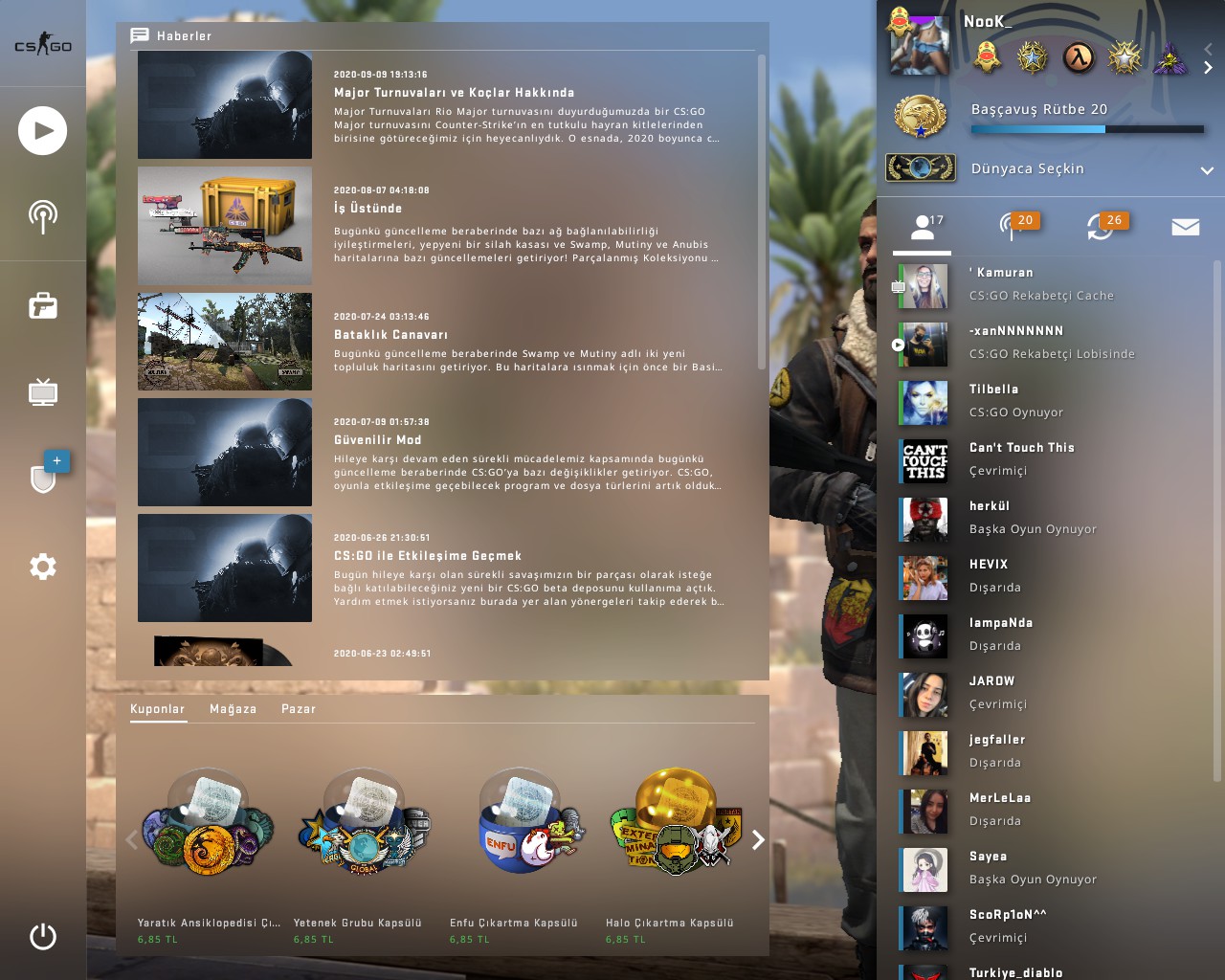Select friend Turkiye_diablo
Viewport: 1225px width, 980px height.
[1053, 969]
